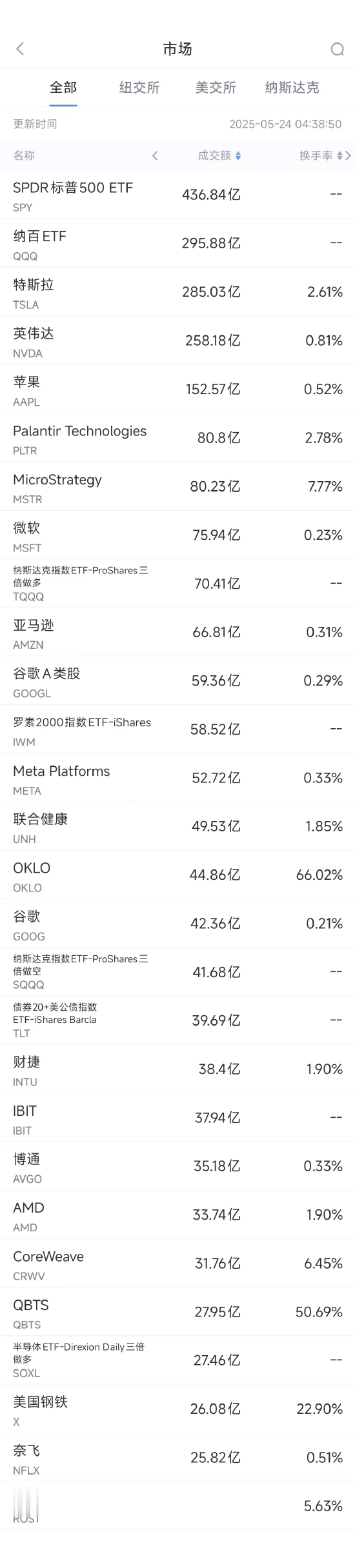The image size is (355, 1568).
Task: Open search with the magnifier icon
Action: tap(337, 49)
